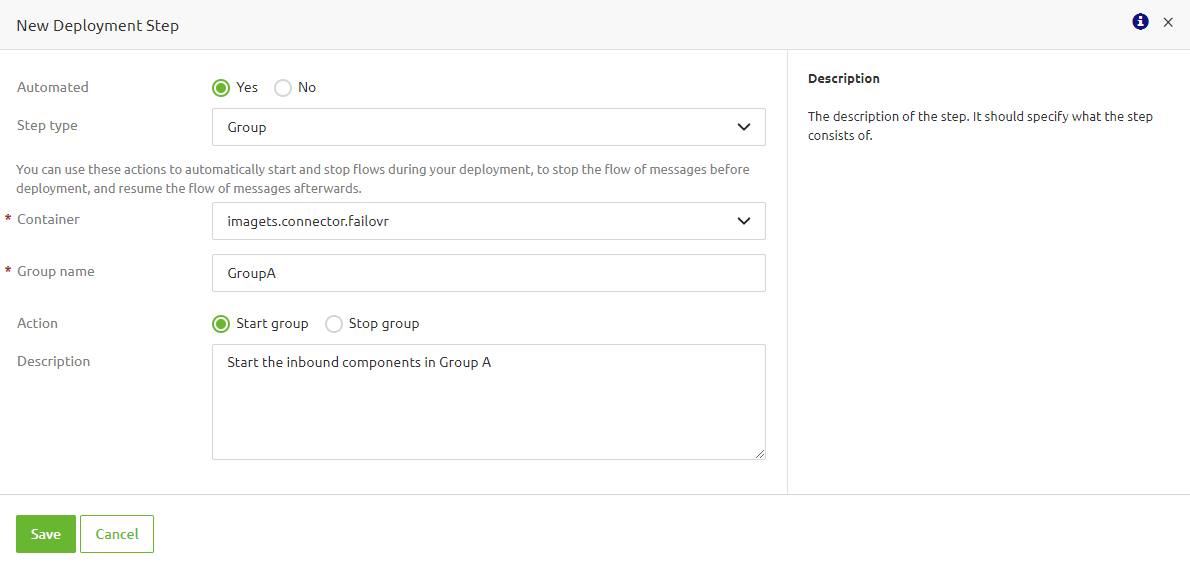Open the Container dropdown

(488, 221)
